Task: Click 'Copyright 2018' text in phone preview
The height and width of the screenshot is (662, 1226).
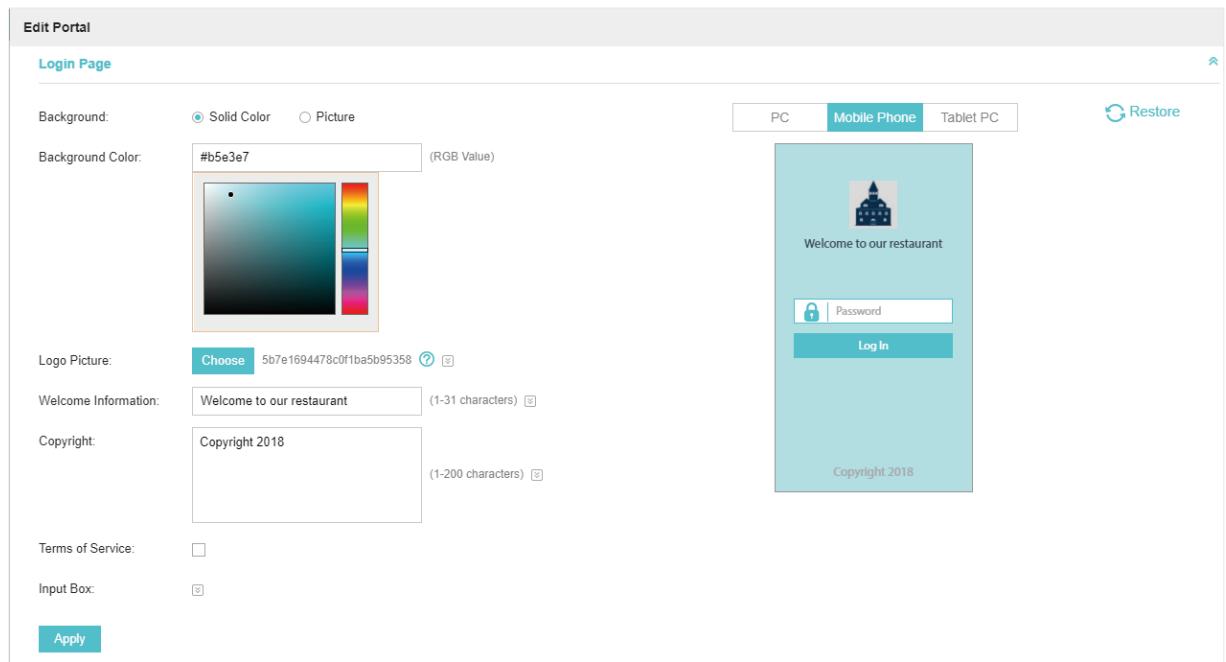Action: click(873, 472)
